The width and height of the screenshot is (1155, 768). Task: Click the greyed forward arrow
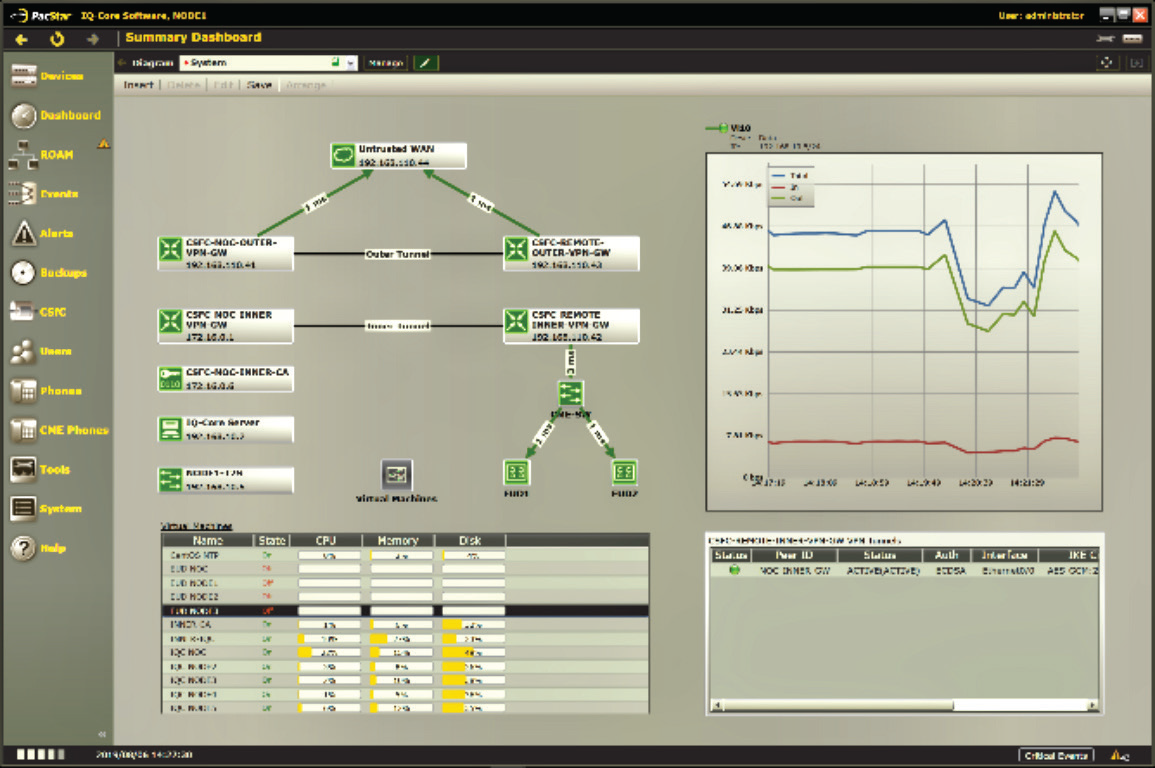pyautogui.click(x=93, y=39)
